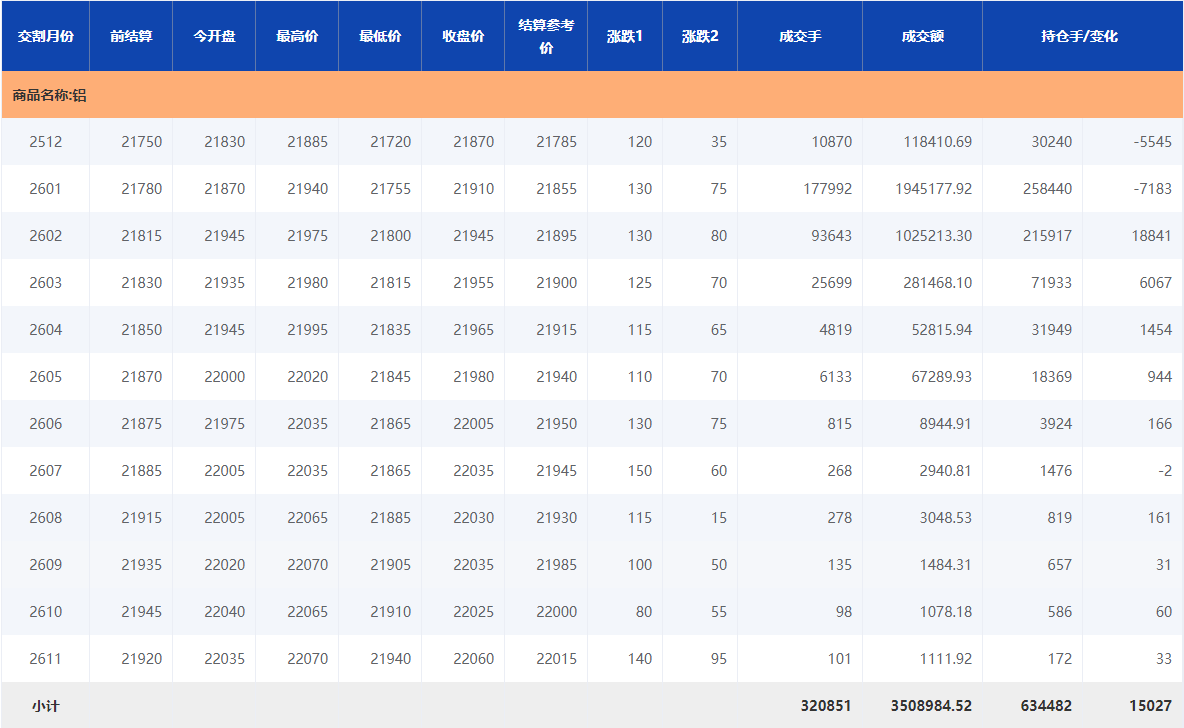
Task: Click the 最高价 column header
Action: (297, 36)
